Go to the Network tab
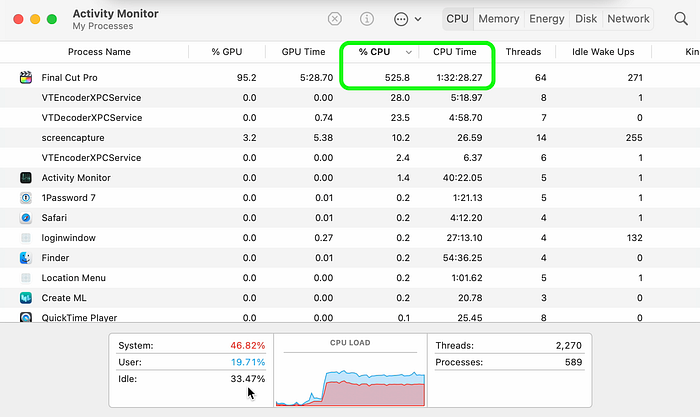Image resolution: width=700 pixels, height=417 pixels. click(628, 19)
